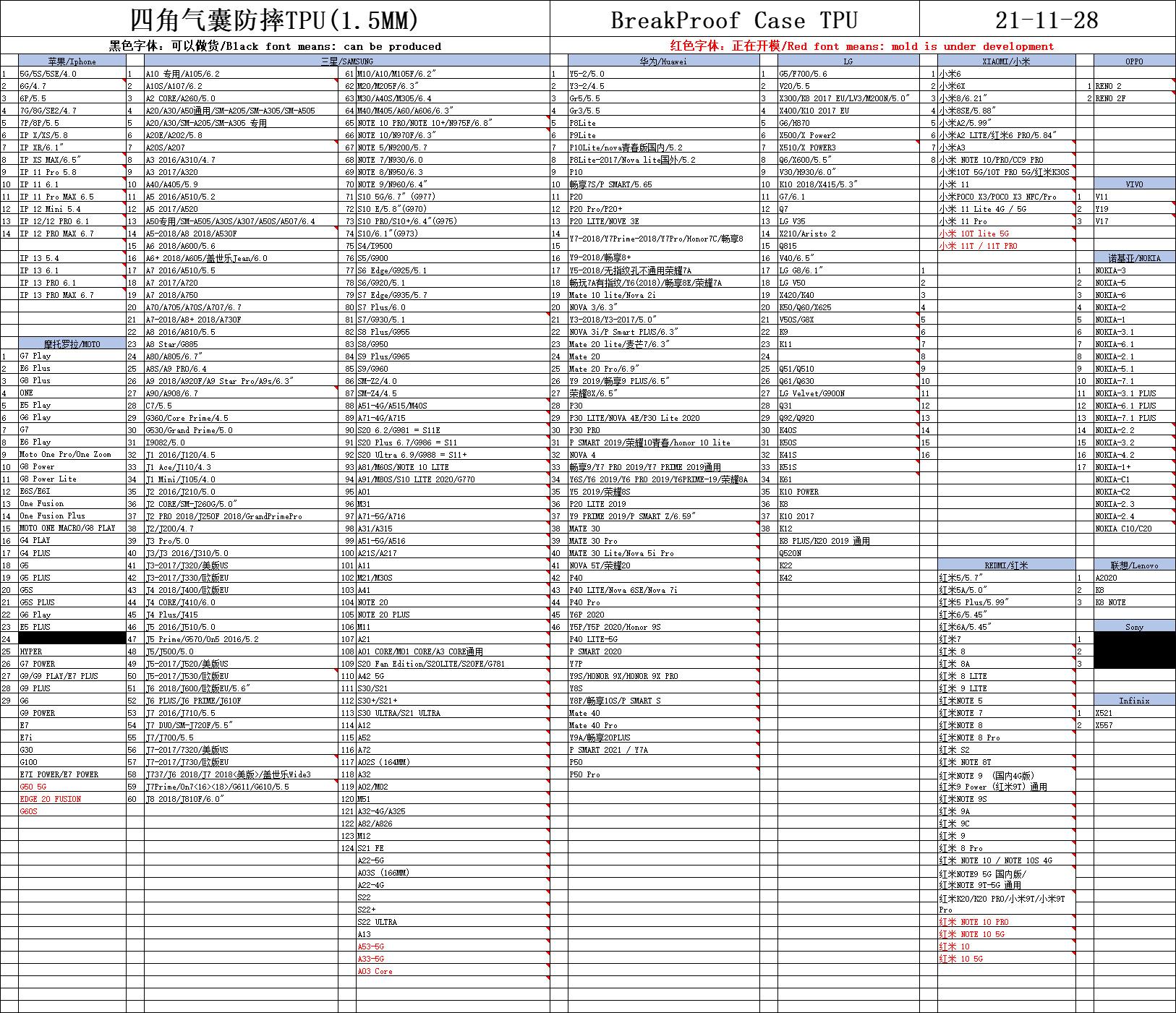Select the Infinix header cell
This screenshot has width=1176, height=1013.
(x=1135, y=701)
